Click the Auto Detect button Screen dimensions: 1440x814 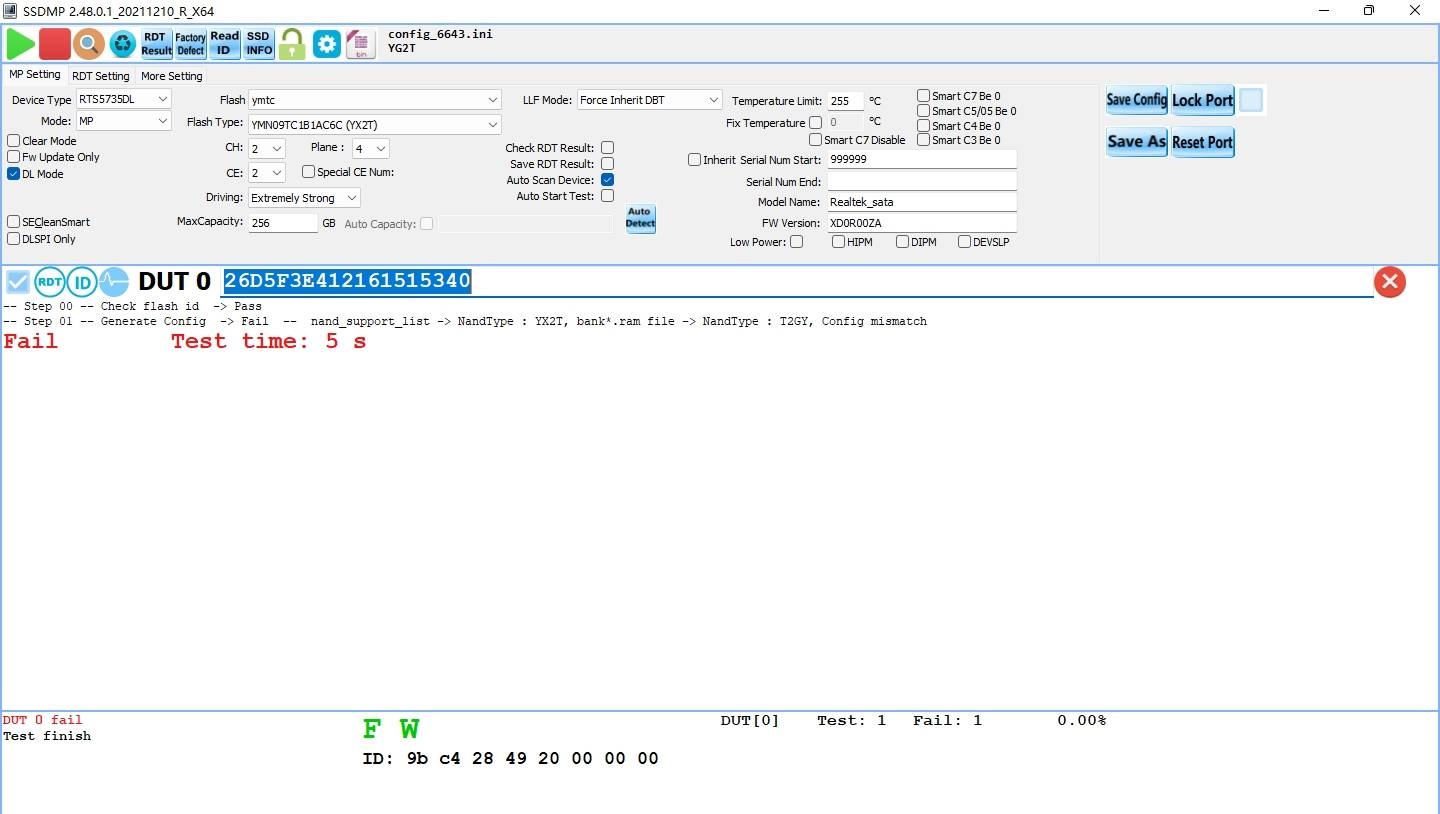640,218
